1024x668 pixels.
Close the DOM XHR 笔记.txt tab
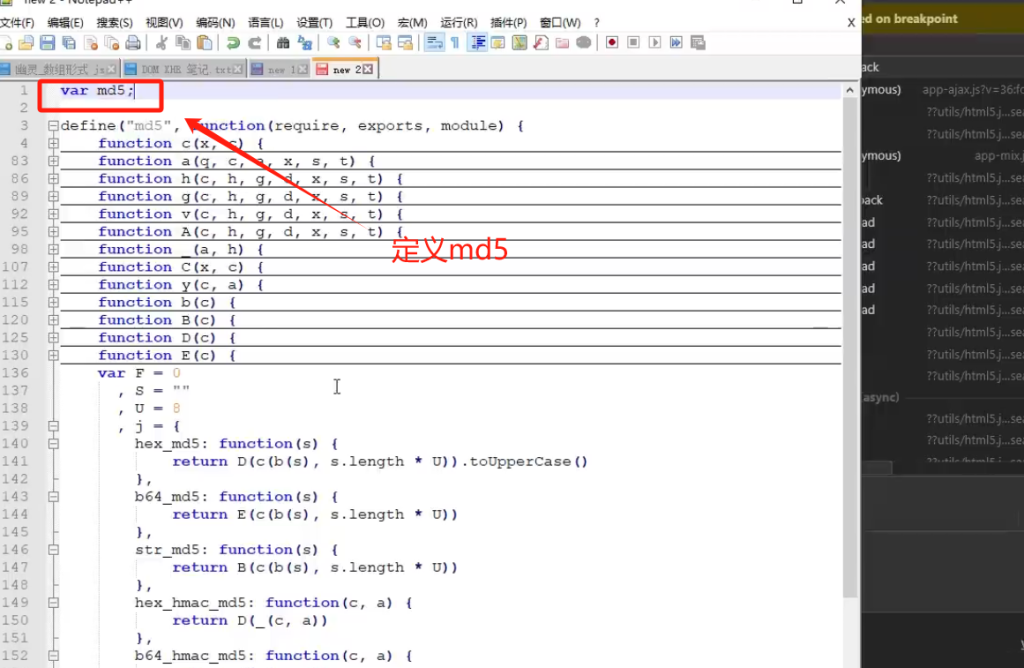(x=238, y=69)
